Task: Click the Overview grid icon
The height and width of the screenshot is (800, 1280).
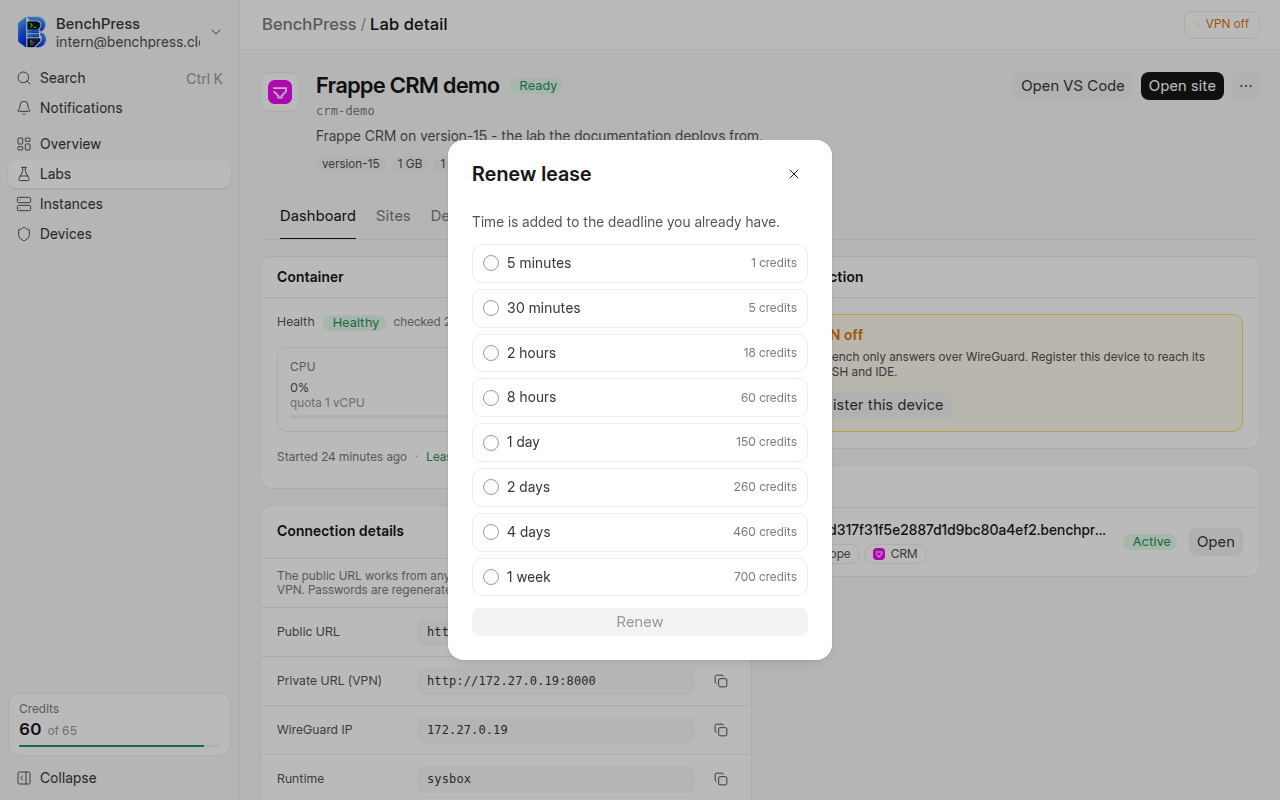Action: pyautogui.click(x=24, y=144)
